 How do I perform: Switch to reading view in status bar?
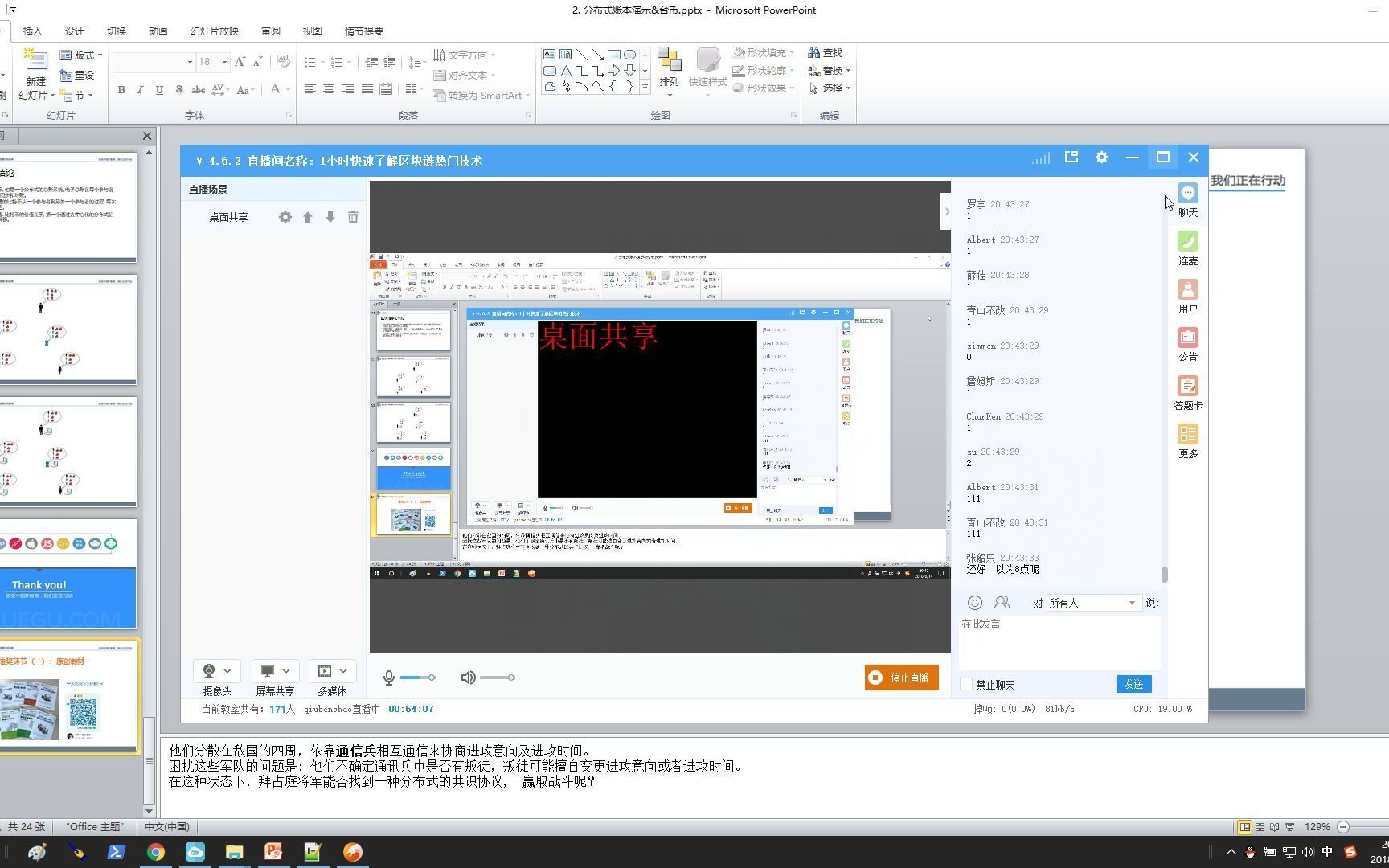(1275, 827)
